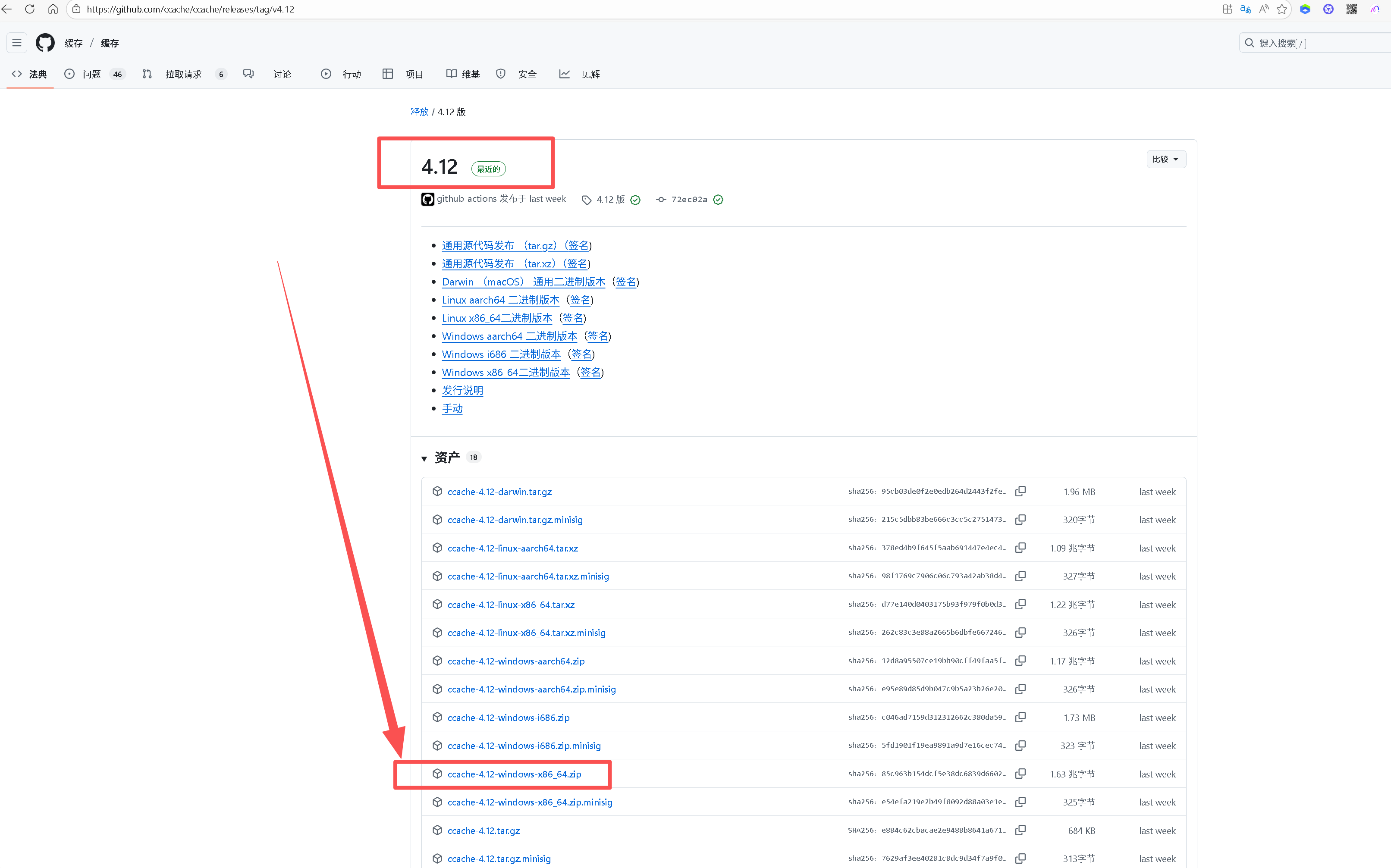Click the 72ec02a commit hash link
This screenshot has width=1391, height=868.
[689, 200]
